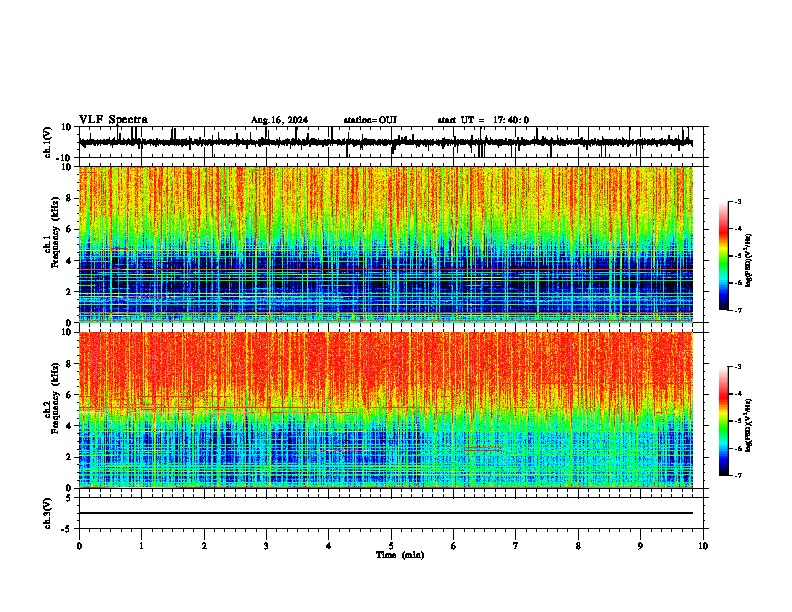The image size is (792, 612).
Task: Click time axis tick label 1
Action: click(141, 546)
